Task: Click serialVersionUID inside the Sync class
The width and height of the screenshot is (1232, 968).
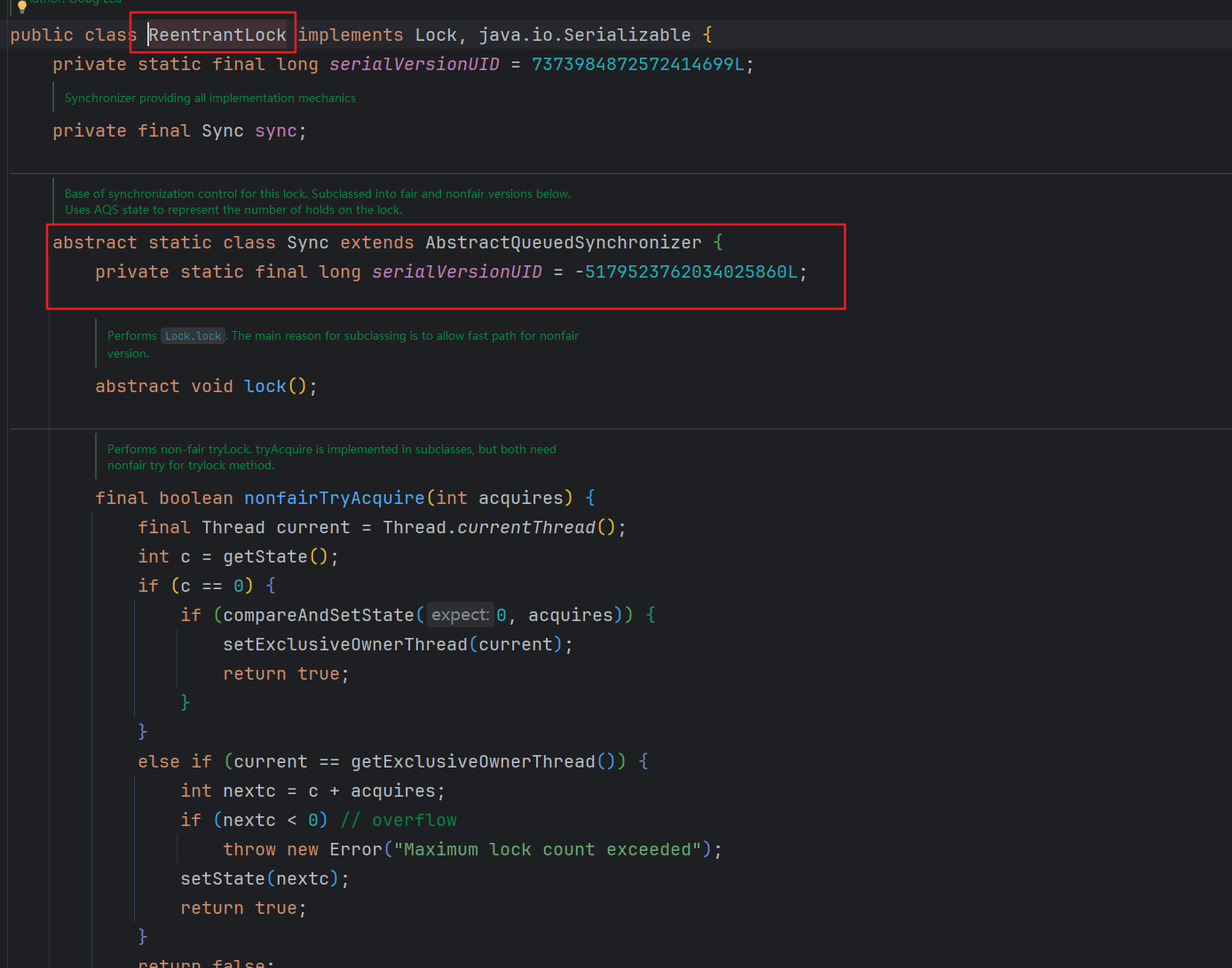Action: tap(456, 272)
